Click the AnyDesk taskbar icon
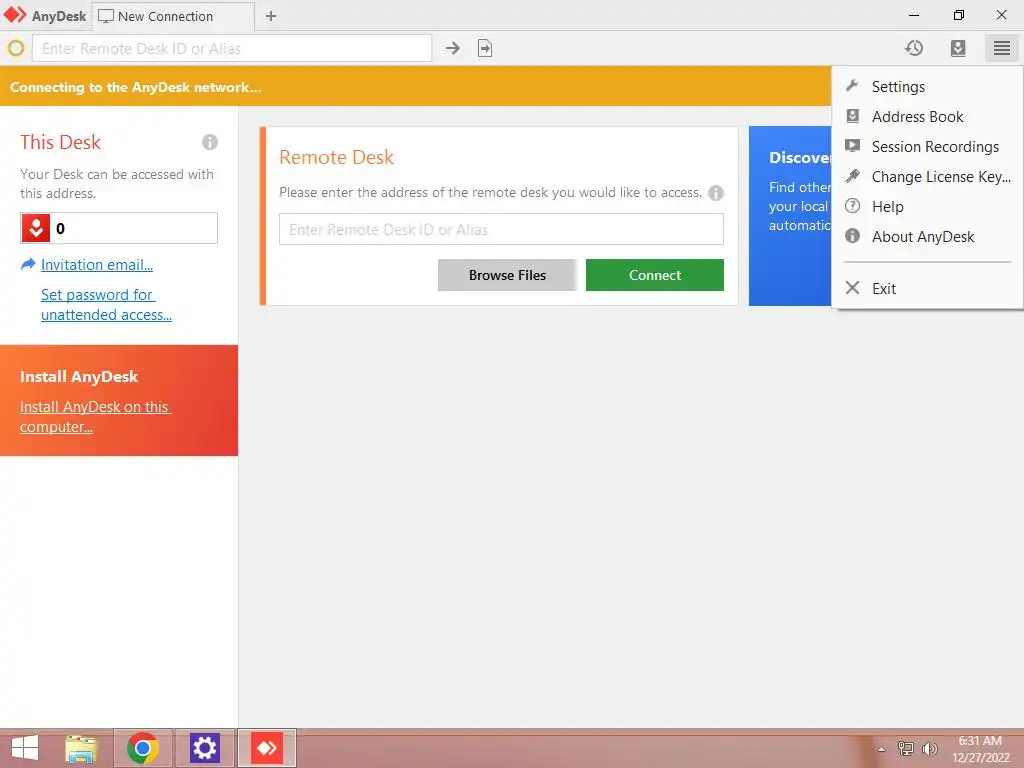 coord(267,748)
